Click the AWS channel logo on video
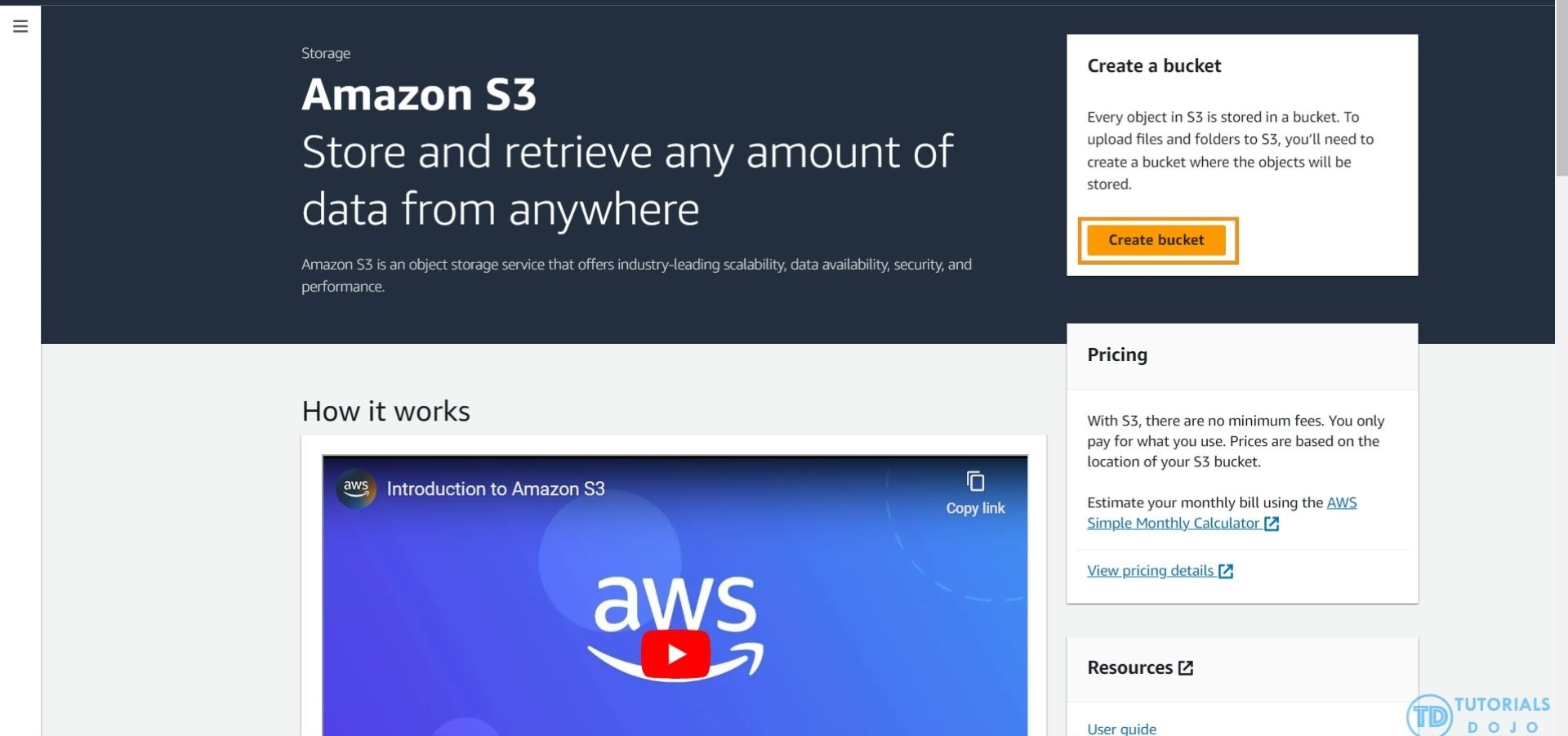Viewport: 1568px width, 736px height. pyautogui.click(x=356, y=488)
